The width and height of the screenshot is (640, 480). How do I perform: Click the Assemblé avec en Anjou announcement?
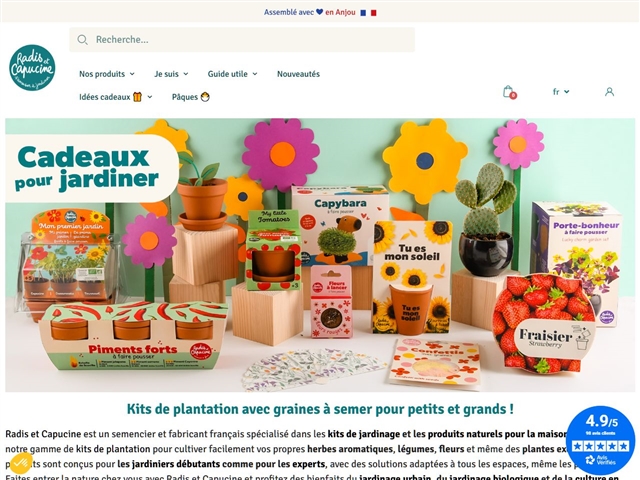[320, 12]
